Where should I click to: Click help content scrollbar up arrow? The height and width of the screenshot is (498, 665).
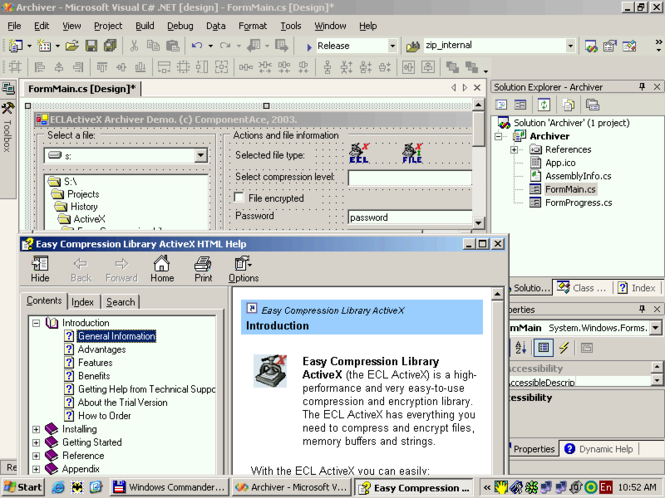(x=497, y=294)
